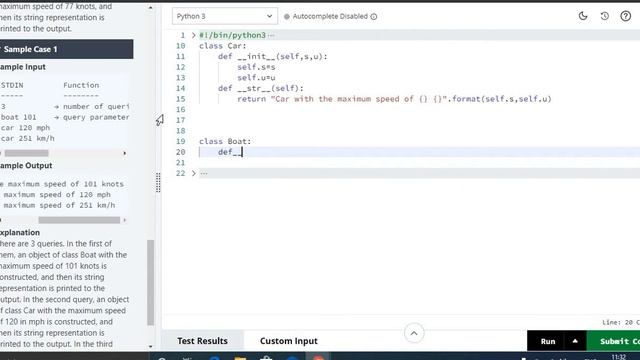The image size is (640, 360).
Task: Click the problem panel vertical scrollbar thumb
Action: (151, 282)
